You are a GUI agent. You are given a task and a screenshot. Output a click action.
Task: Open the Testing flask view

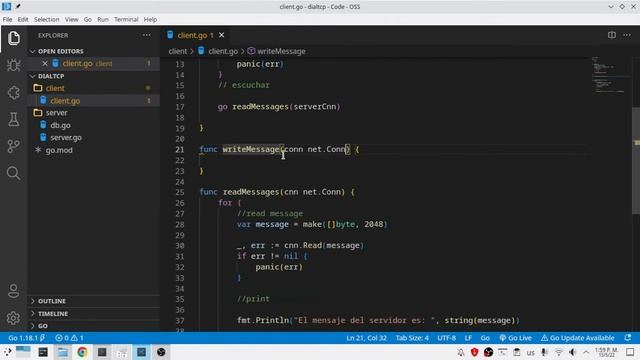[x=13, y=120]
